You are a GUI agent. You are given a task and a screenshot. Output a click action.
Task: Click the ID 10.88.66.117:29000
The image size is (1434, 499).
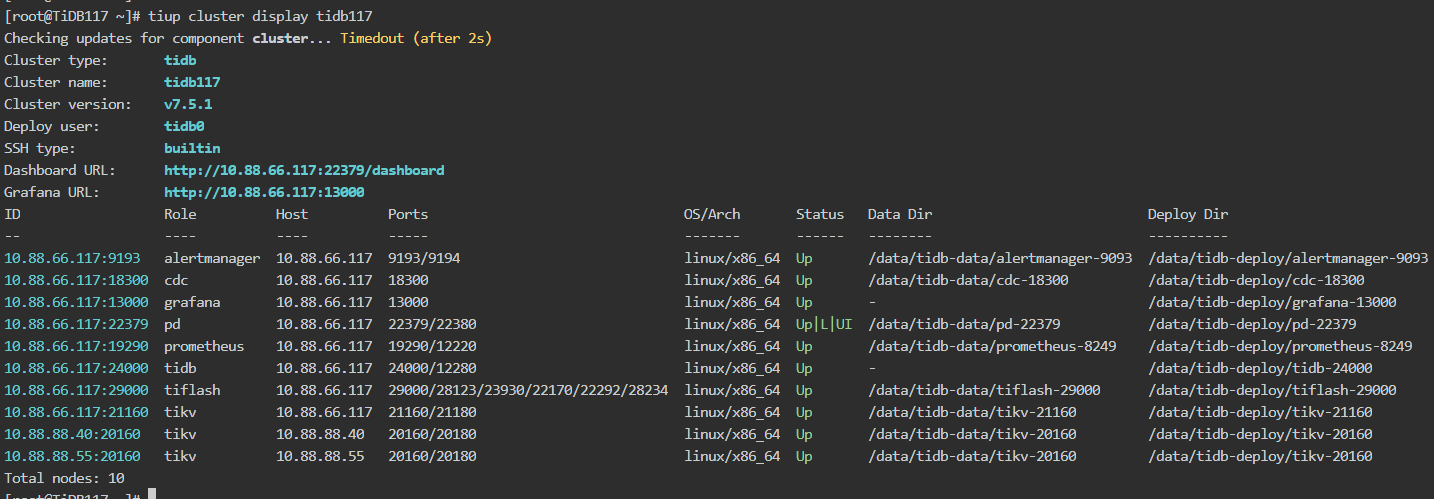point(76,390)
